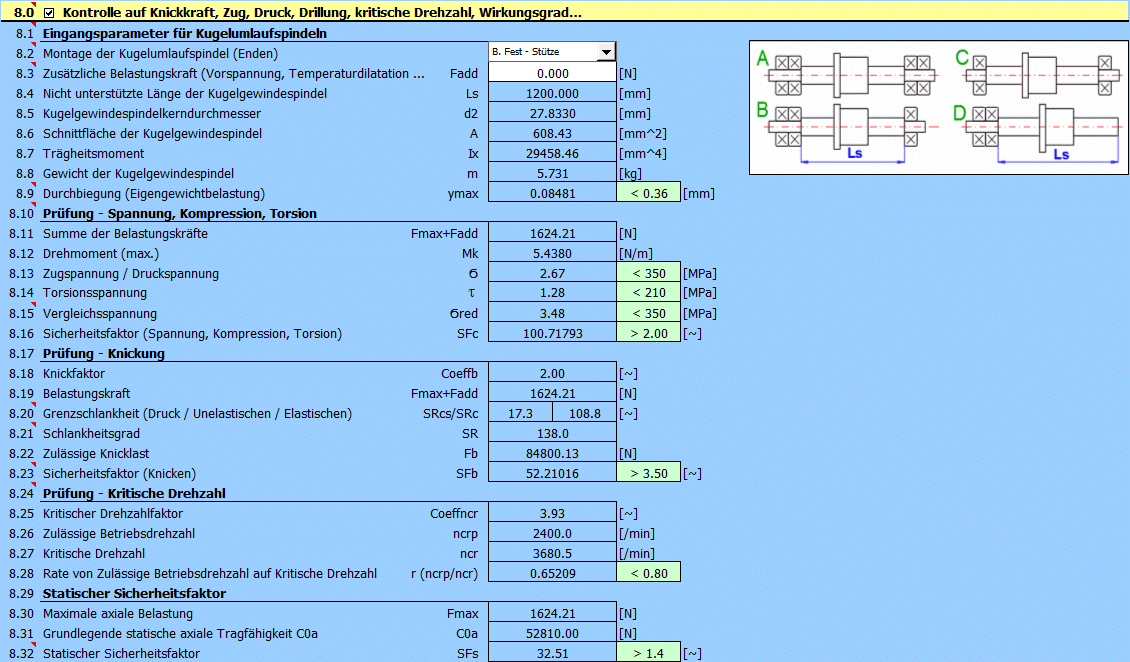Click the SRcs cell showing 17.3
The width and height of the screenshot is (1130, 662).
(x=520, y=413)
